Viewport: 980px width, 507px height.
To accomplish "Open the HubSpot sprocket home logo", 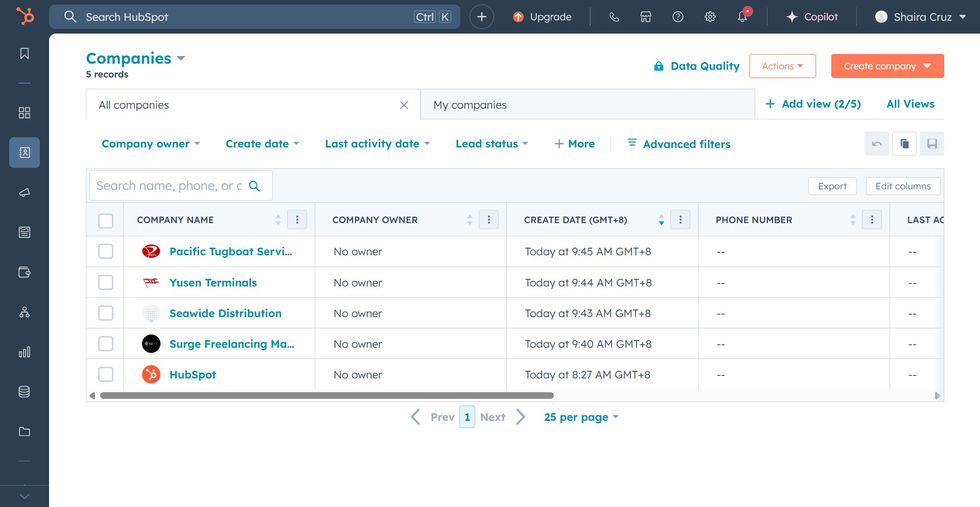I will pos(25,16).
